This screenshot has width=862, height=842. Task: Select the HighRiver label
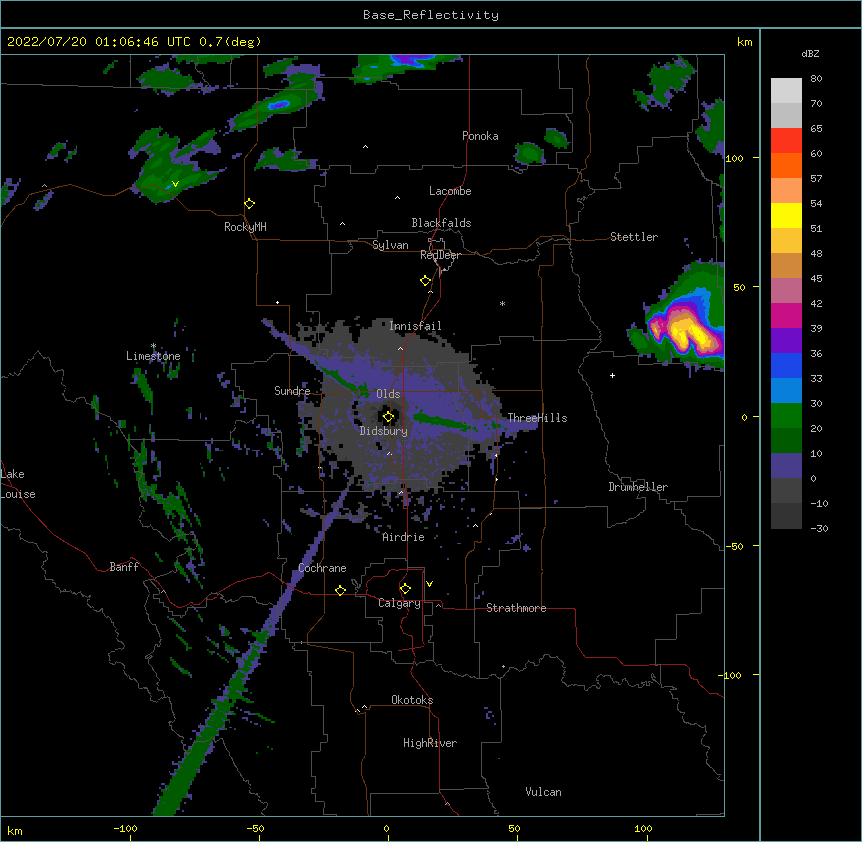(x=430, y=743)
